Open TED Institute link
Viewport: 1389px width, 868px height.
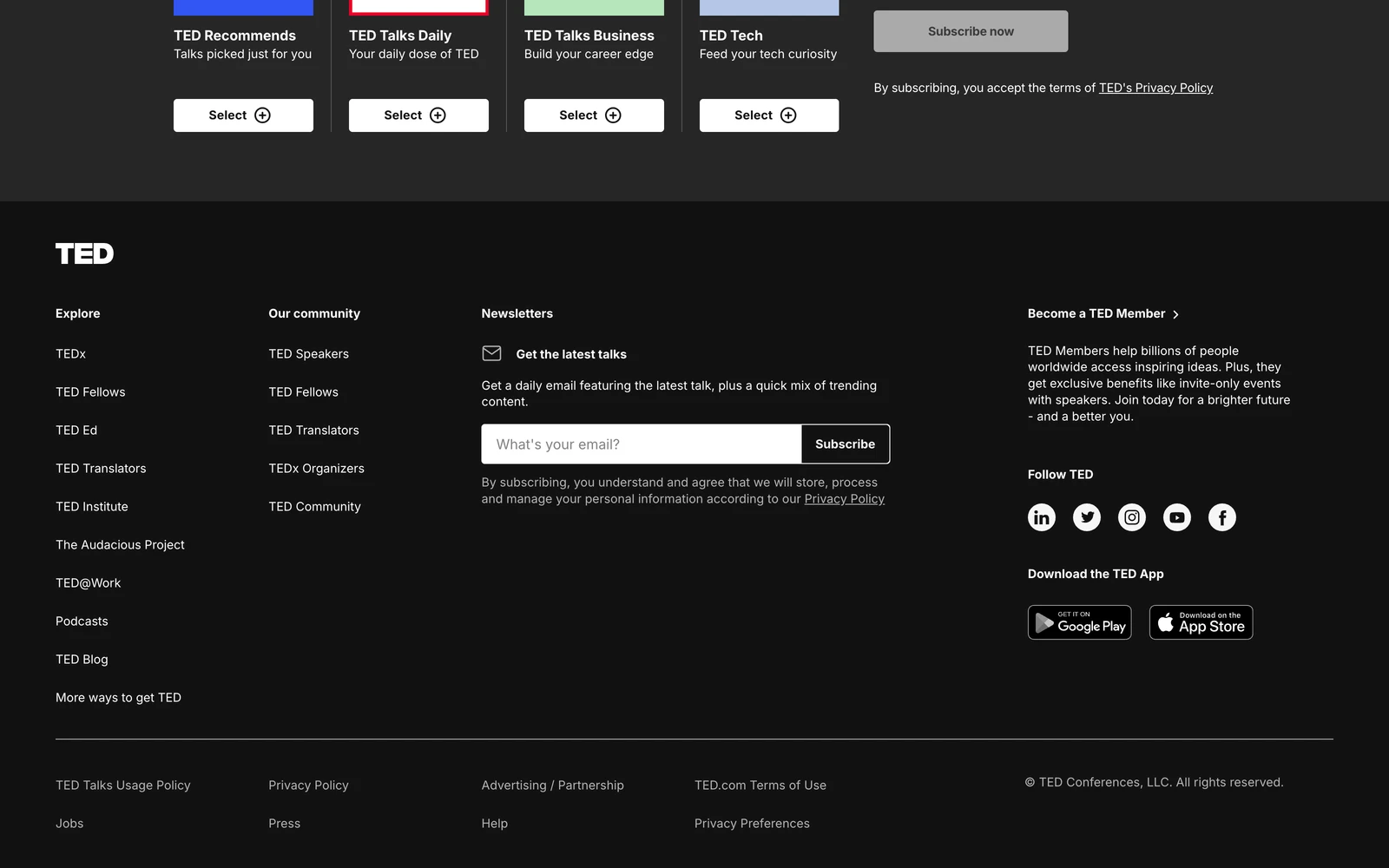click(x=92, y=507)
